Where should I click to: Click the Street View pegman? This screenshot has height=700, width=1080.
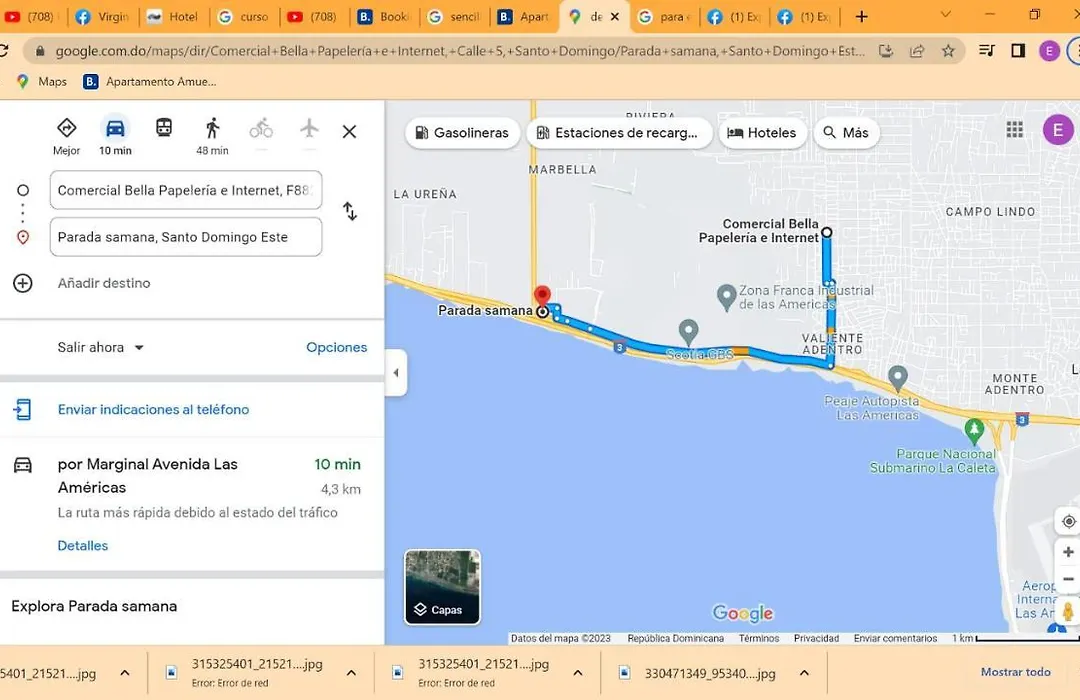click(x=1068, y=611)
